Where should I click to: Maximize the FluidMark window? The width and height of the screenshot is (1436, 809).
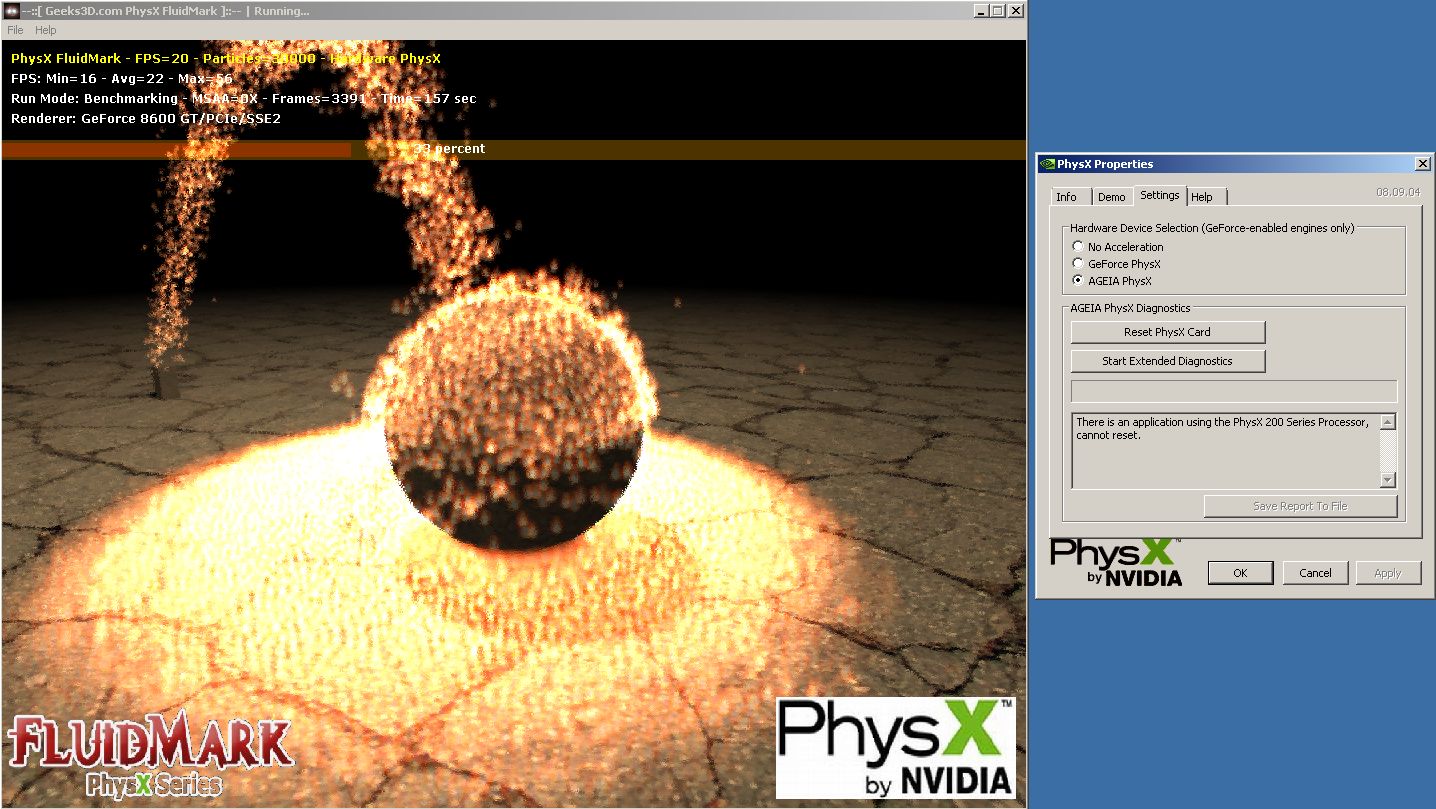pos(997,10)
